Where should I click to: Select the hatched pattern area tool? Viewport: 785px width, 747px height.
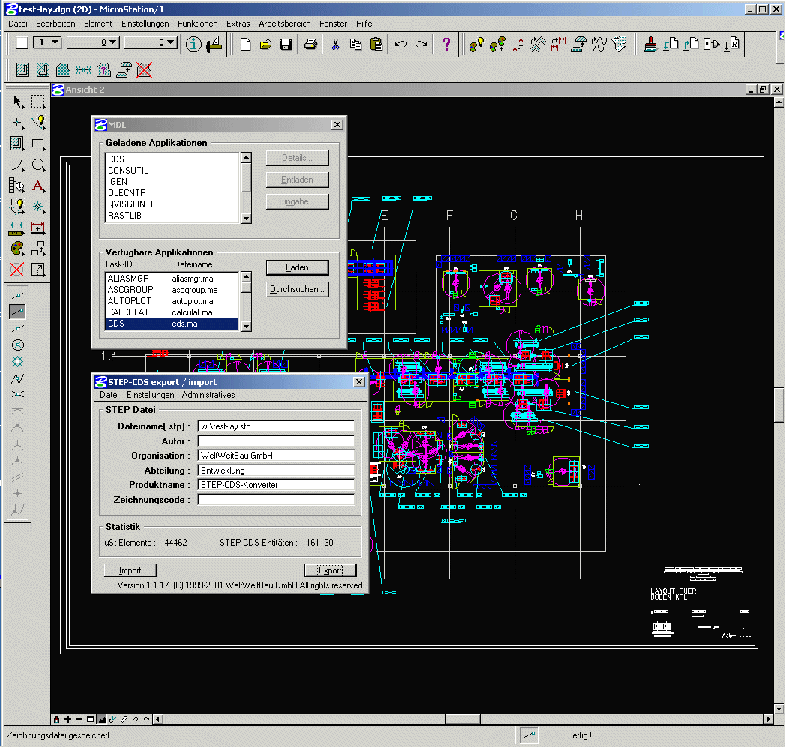(x=17, y=144)
